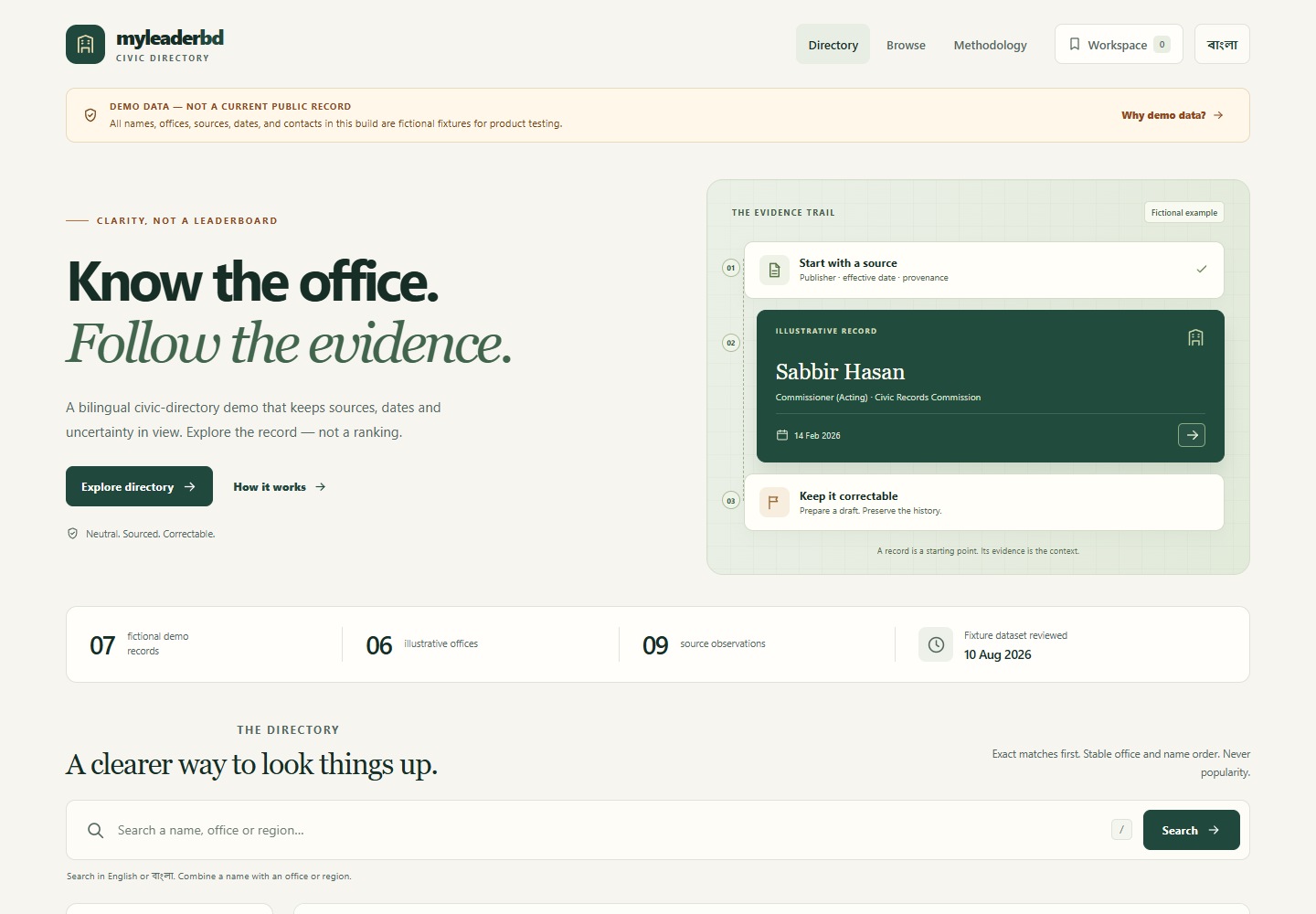Image resolution: width=1316 pixels, height=914 pixels.
Task: Click the slash shortcut key hint
Action: (1121, 830)
